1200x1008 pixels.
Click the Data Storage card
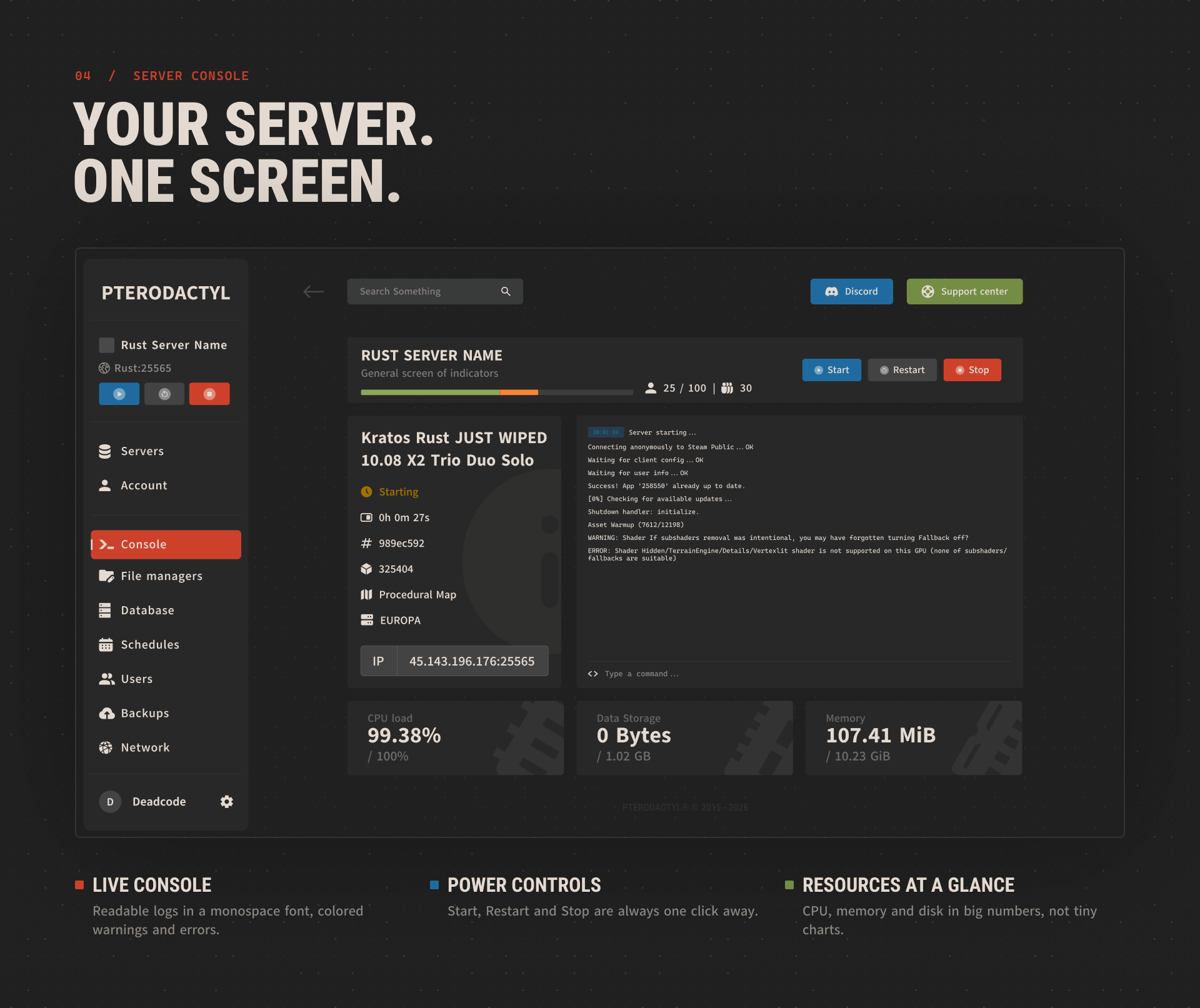point(684,738)
